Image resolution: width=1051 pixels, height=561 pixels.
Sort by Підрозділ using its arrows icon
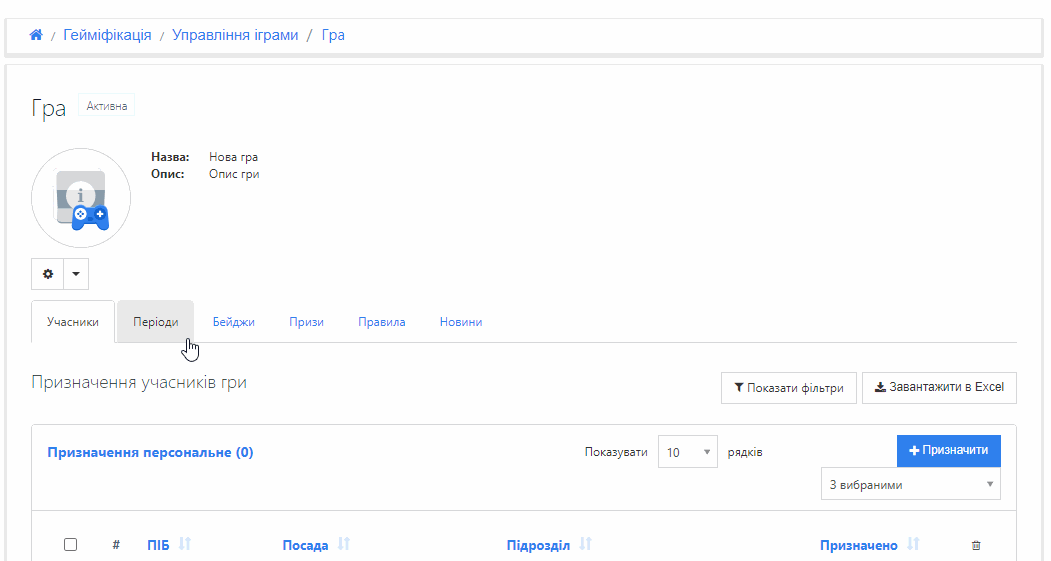coord(586,545)
